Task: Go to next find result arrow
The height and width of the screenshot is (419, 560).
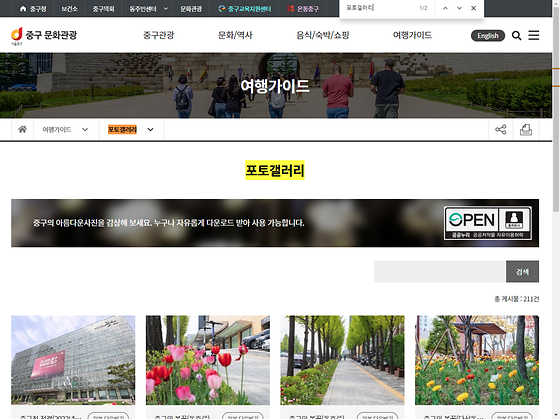Action: 459,8
